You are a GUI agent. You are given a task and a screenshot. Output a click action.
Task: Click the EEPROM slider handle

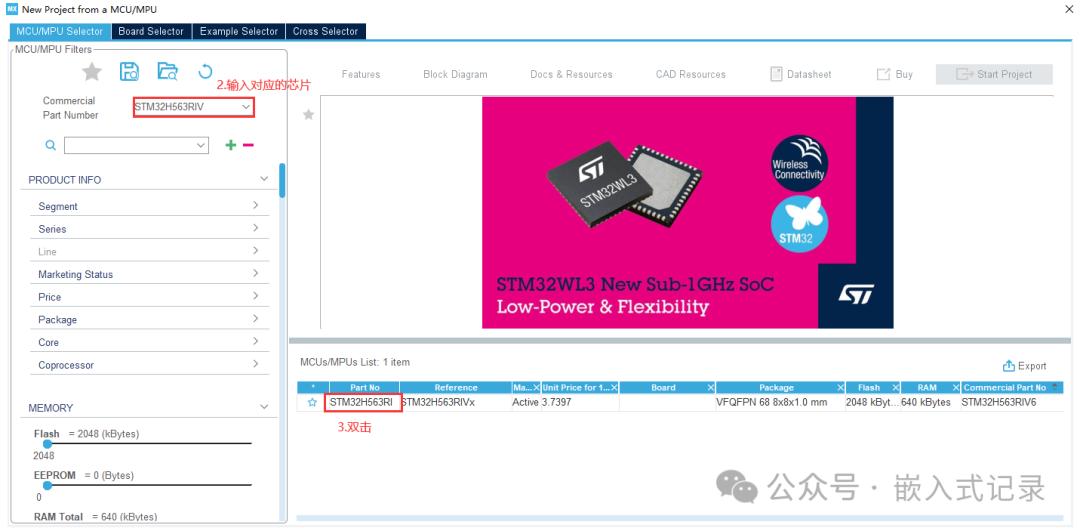tap(48, 486)
